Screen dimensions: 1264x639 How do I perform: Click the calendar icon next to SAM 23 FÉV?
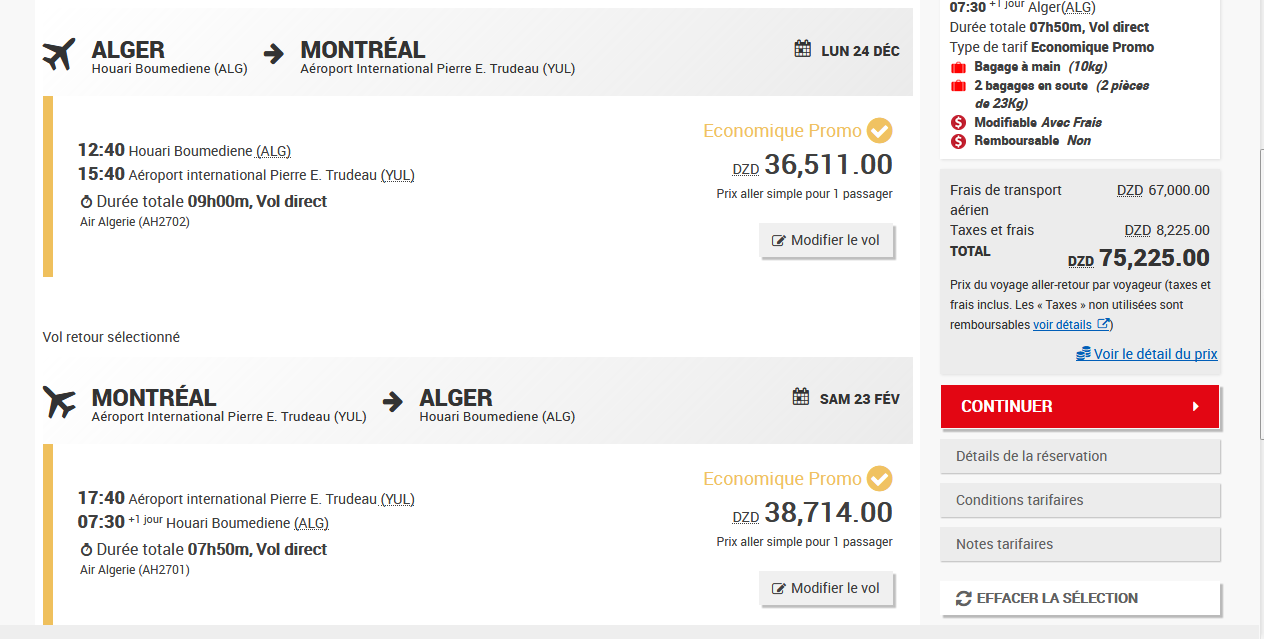pos(801,397)
